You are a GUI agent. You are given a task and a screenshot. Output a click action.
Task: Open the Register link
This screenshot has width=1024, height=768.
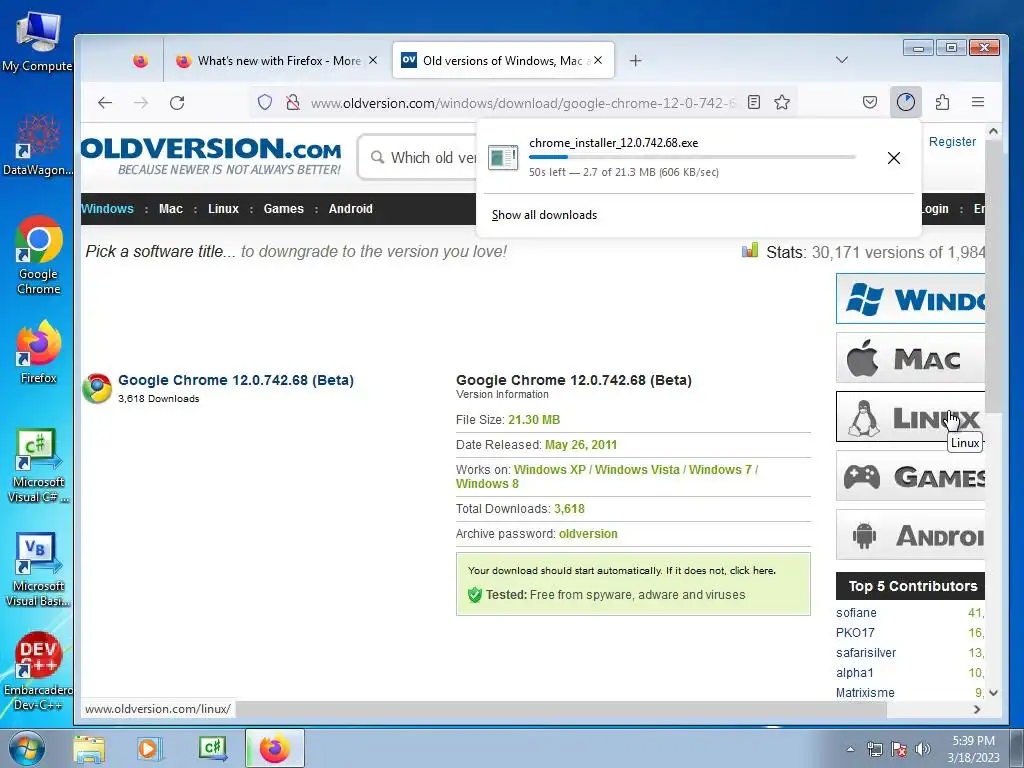coord(952,142)
